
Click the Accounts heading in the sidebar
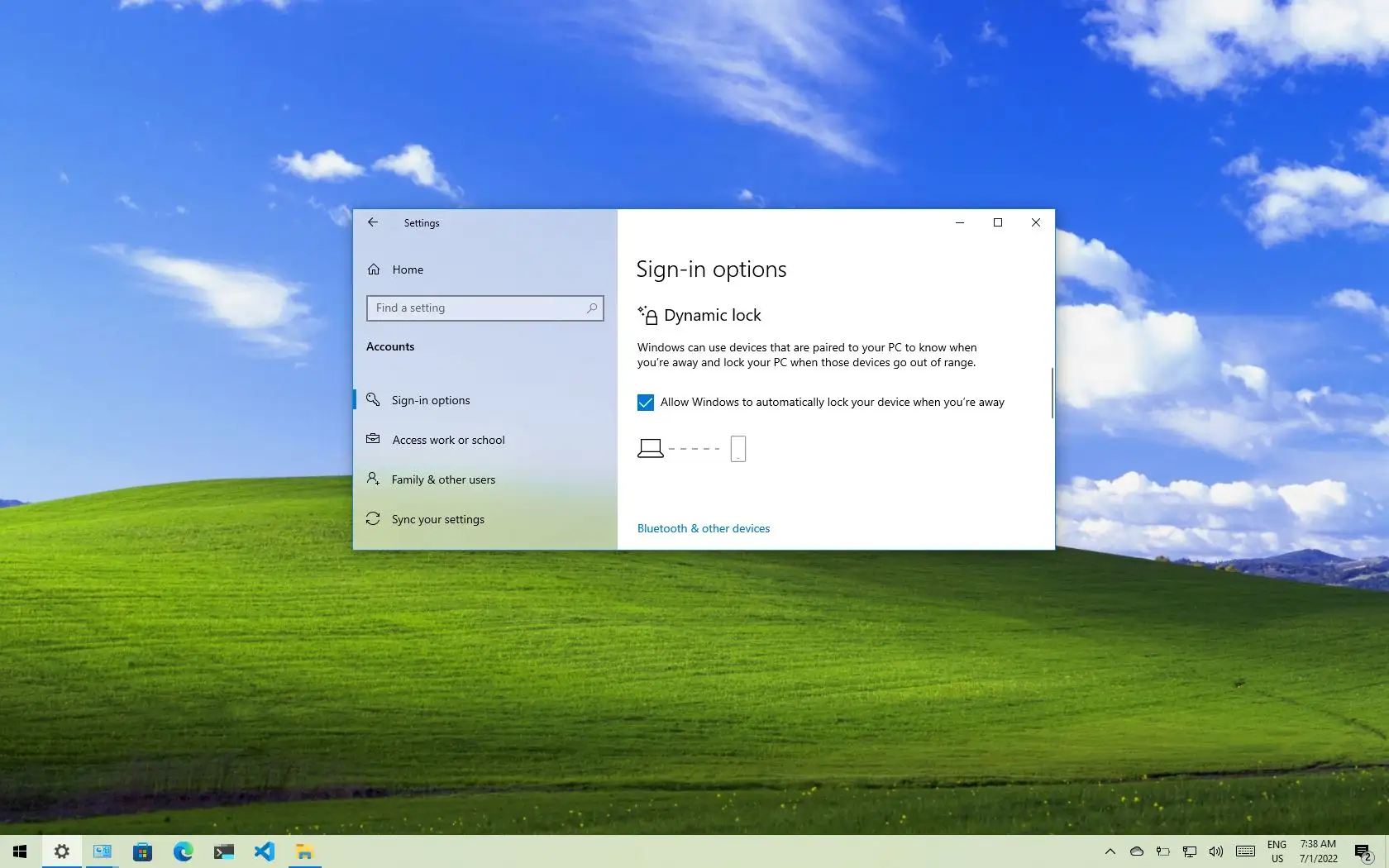(x=390, y=346)
